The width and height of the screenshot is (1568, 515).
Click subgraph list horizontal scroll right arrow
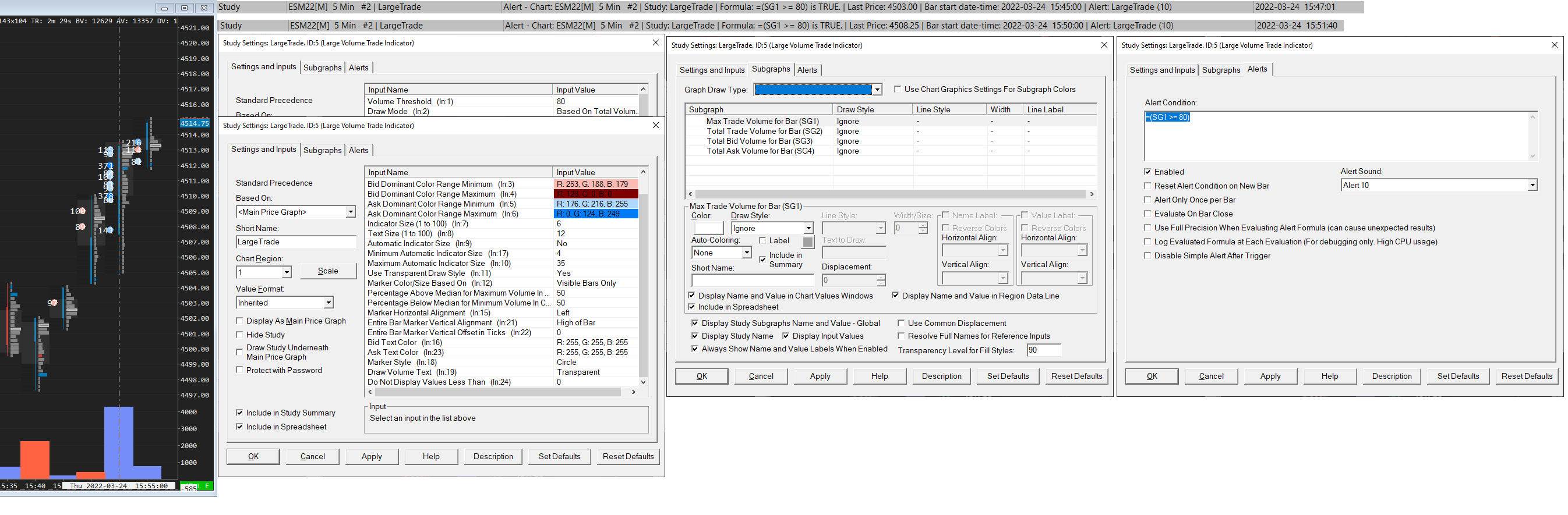[x=1092, y=194]
